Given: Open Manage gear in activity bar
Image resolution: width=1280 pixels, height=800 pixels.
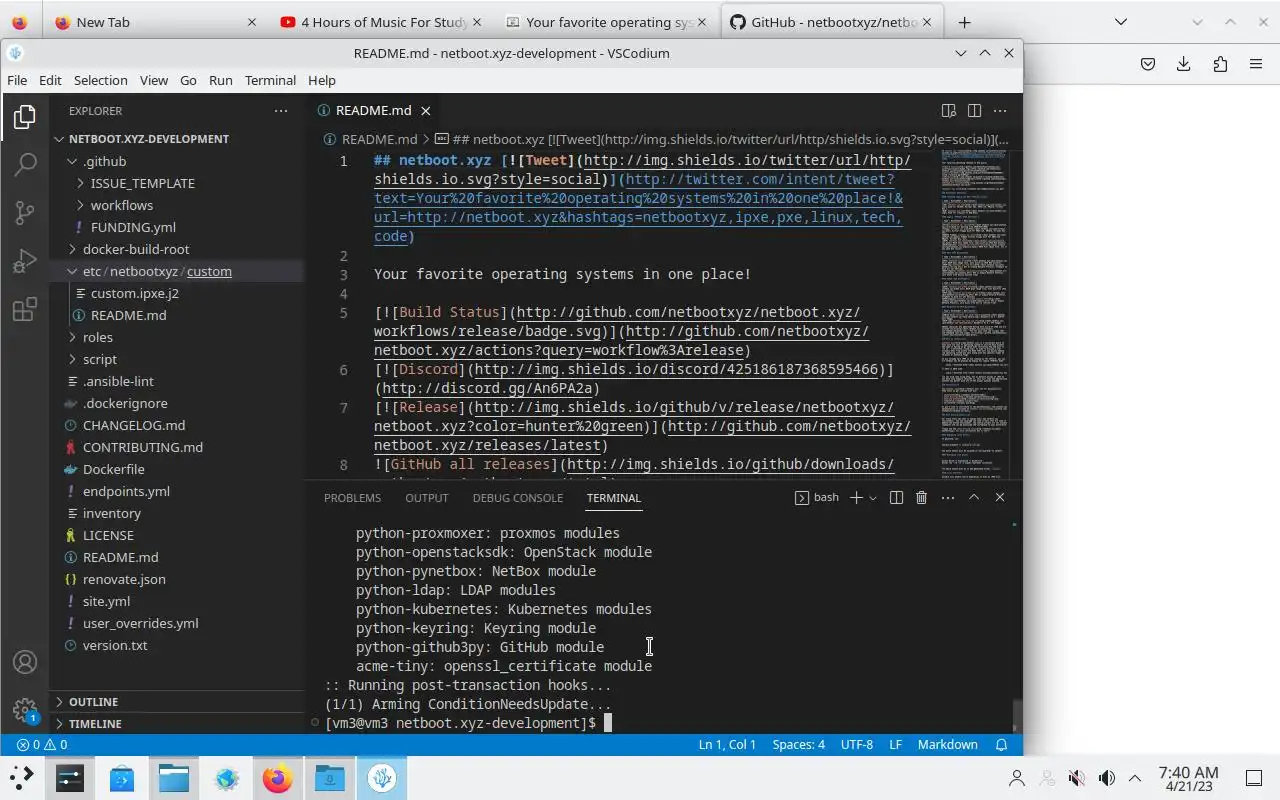Looking at the screenshot, I should 25,710.
